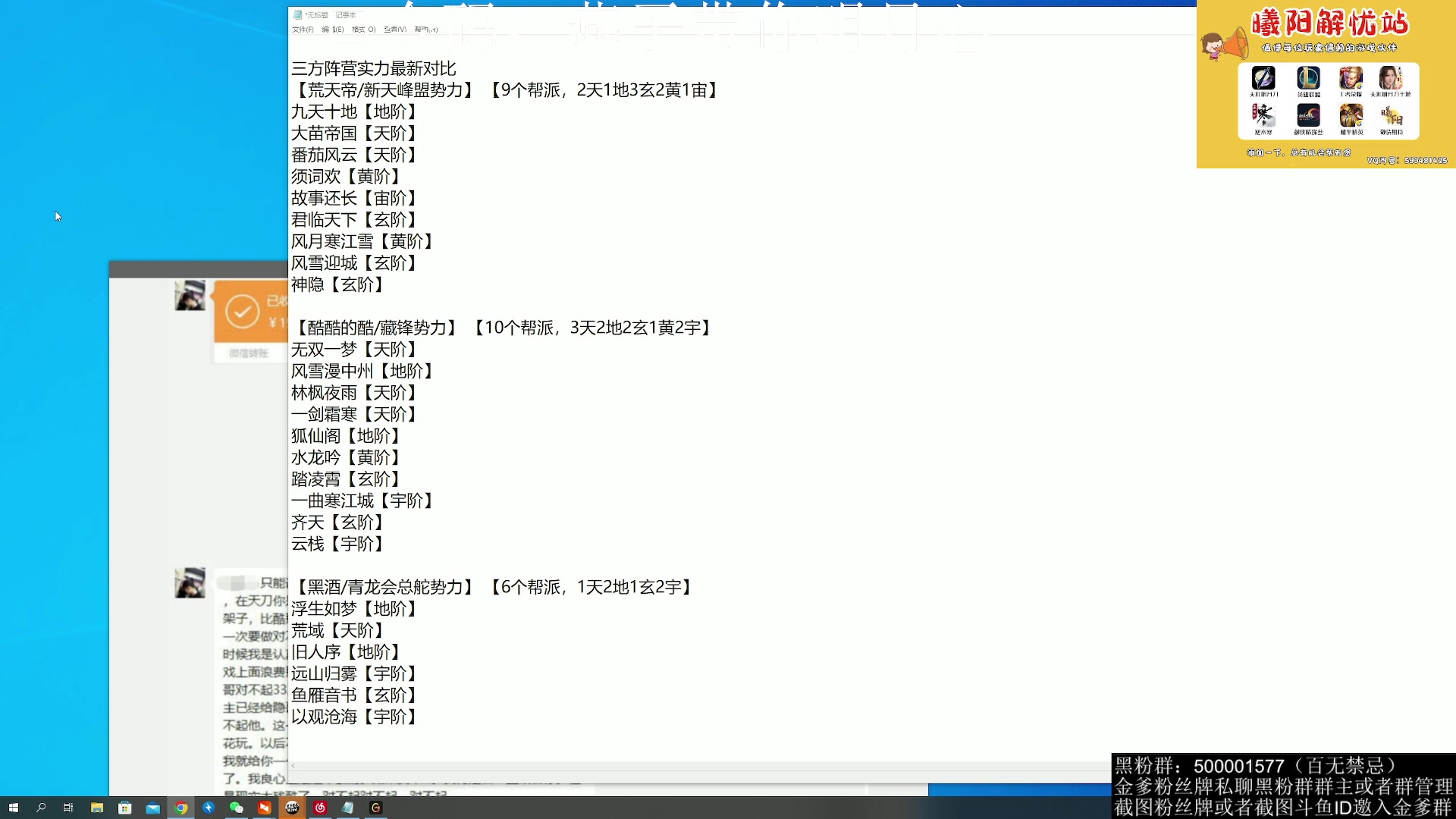The height and width of the screenshot is (819, 1456).
Task: Open the 查看(V) menu in Notepad
Action: [x=394, y=30]
